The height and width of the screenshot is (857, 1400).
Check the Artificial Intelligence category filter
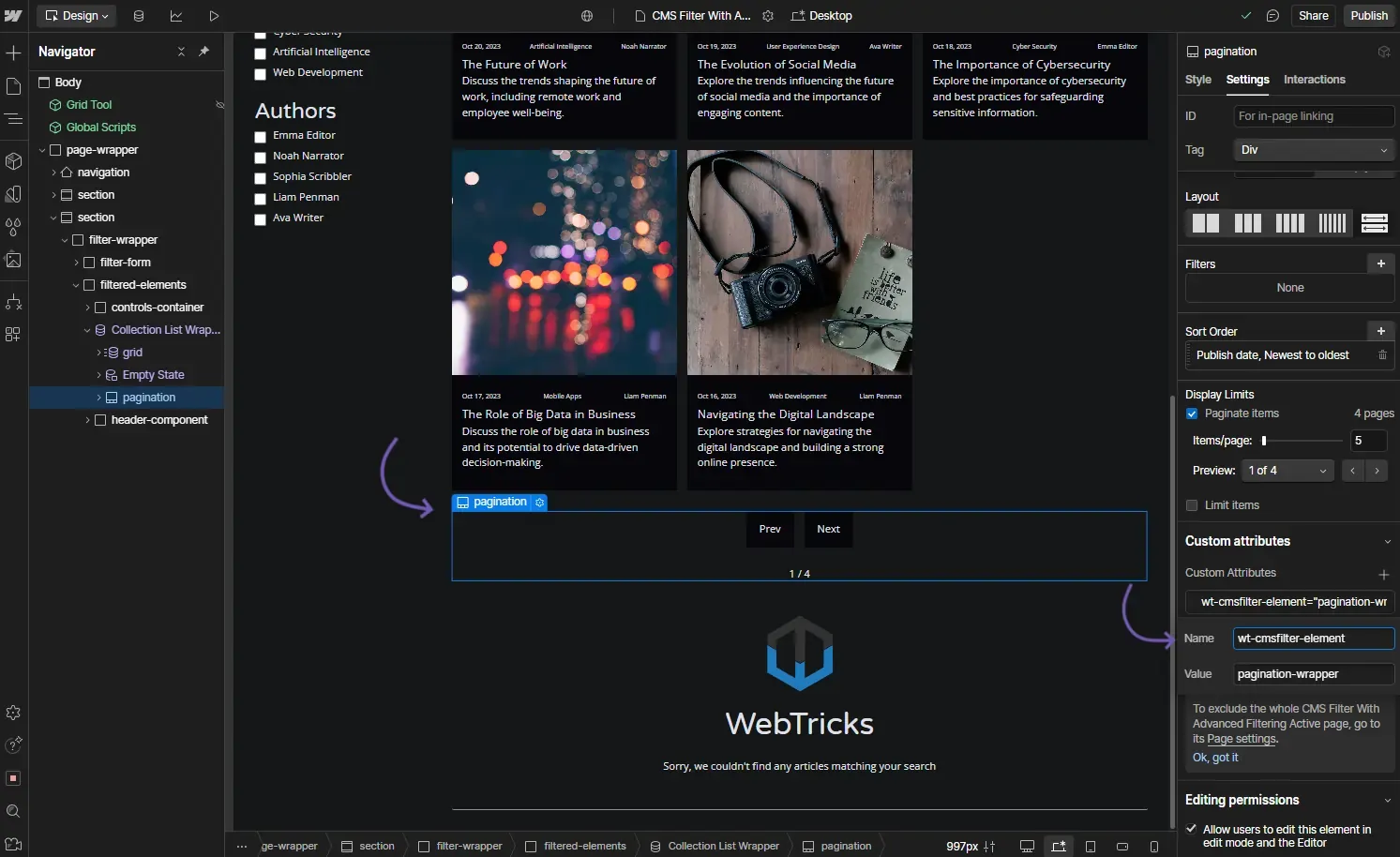(x=261, y=53)
